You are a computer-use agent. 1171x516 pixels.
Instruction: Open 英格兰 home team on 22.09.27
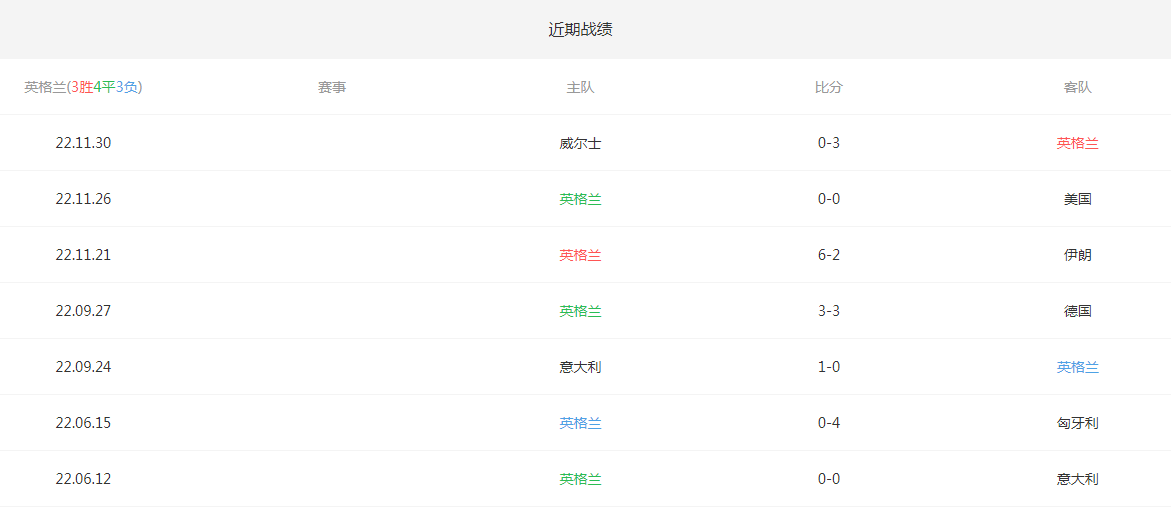(580, 311)
